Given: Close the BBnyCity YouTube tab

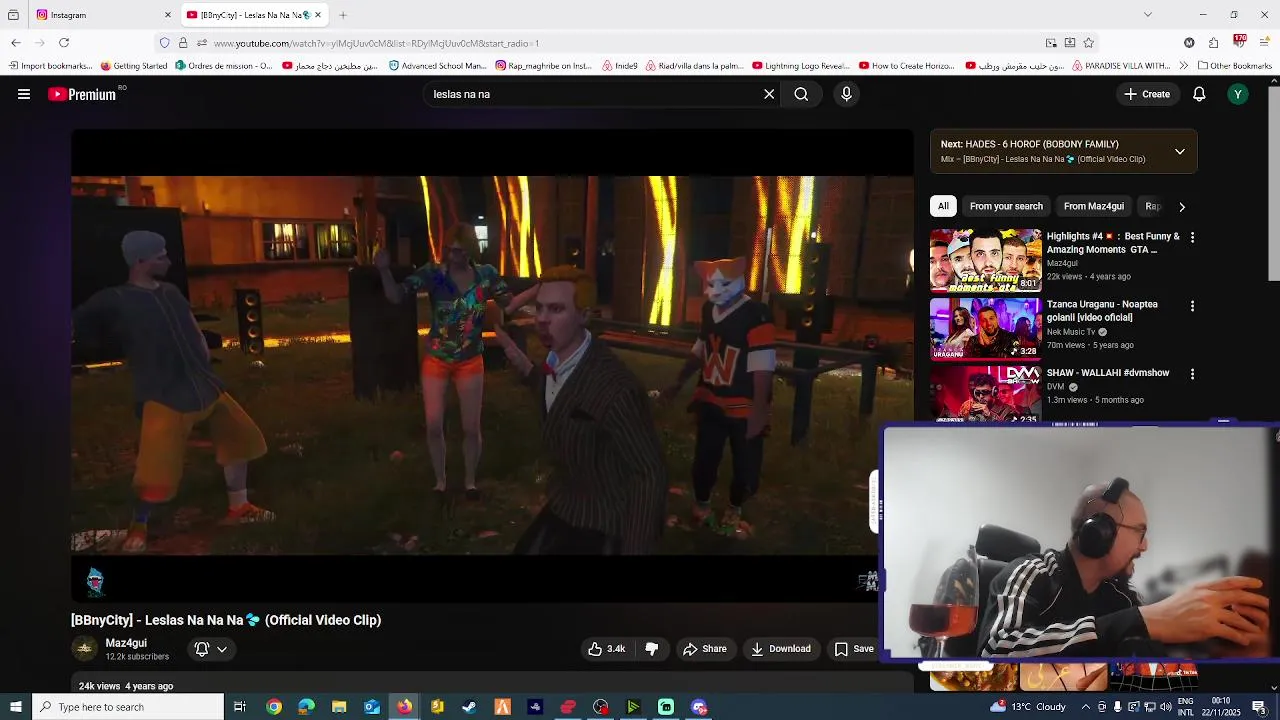Looking at the screenshot, I should [318, 15].
